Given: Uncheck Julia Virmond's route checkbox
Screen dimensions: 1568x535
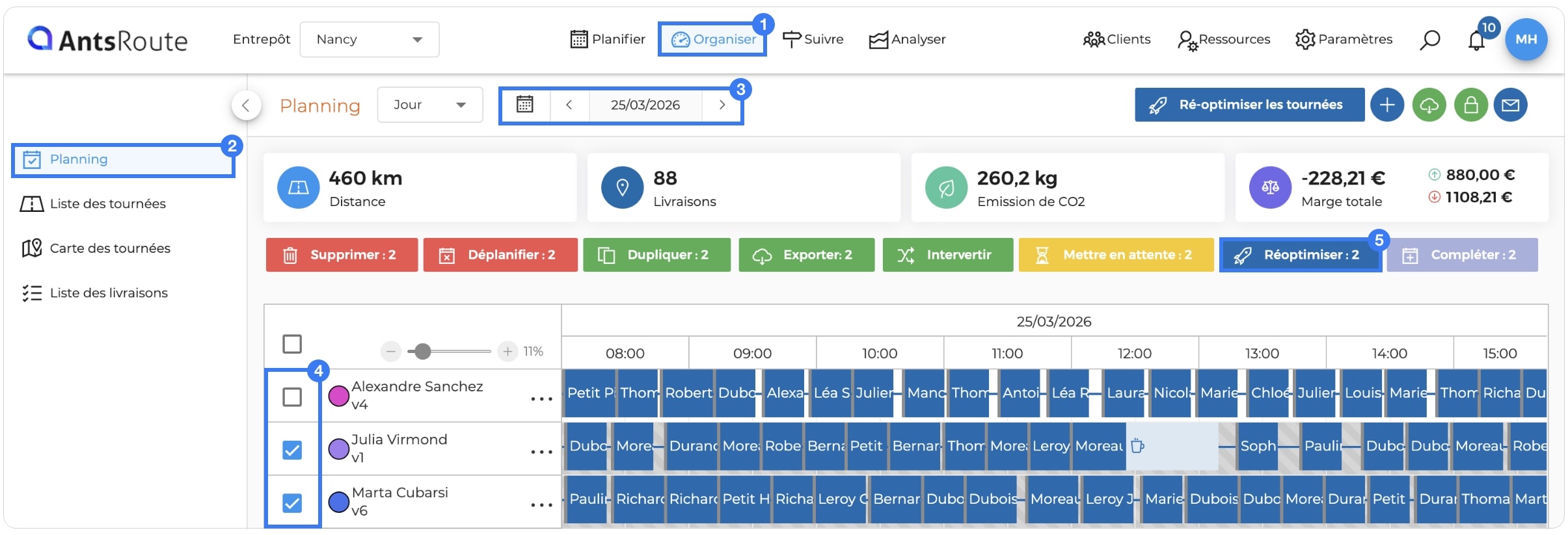Looking at the screenshot, I should click(x=292, y=450).
